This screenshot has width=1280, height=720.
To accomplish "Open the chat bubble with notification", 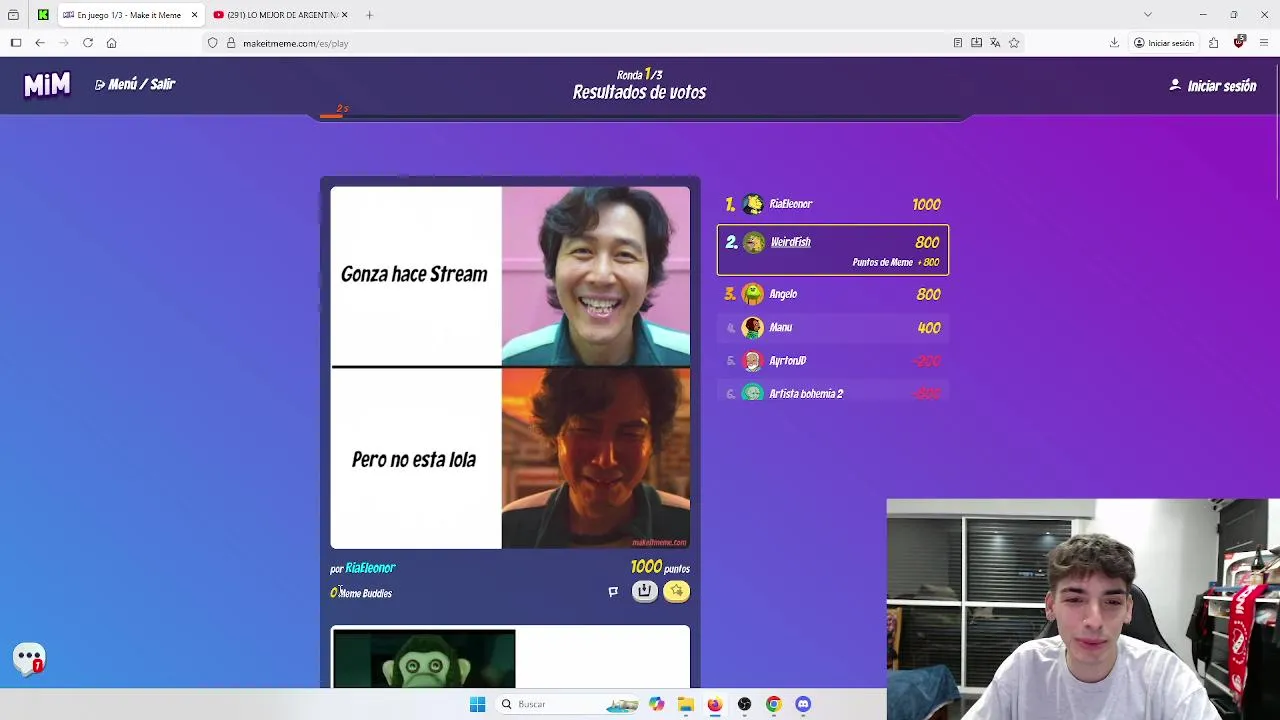I will click(29, 658).
